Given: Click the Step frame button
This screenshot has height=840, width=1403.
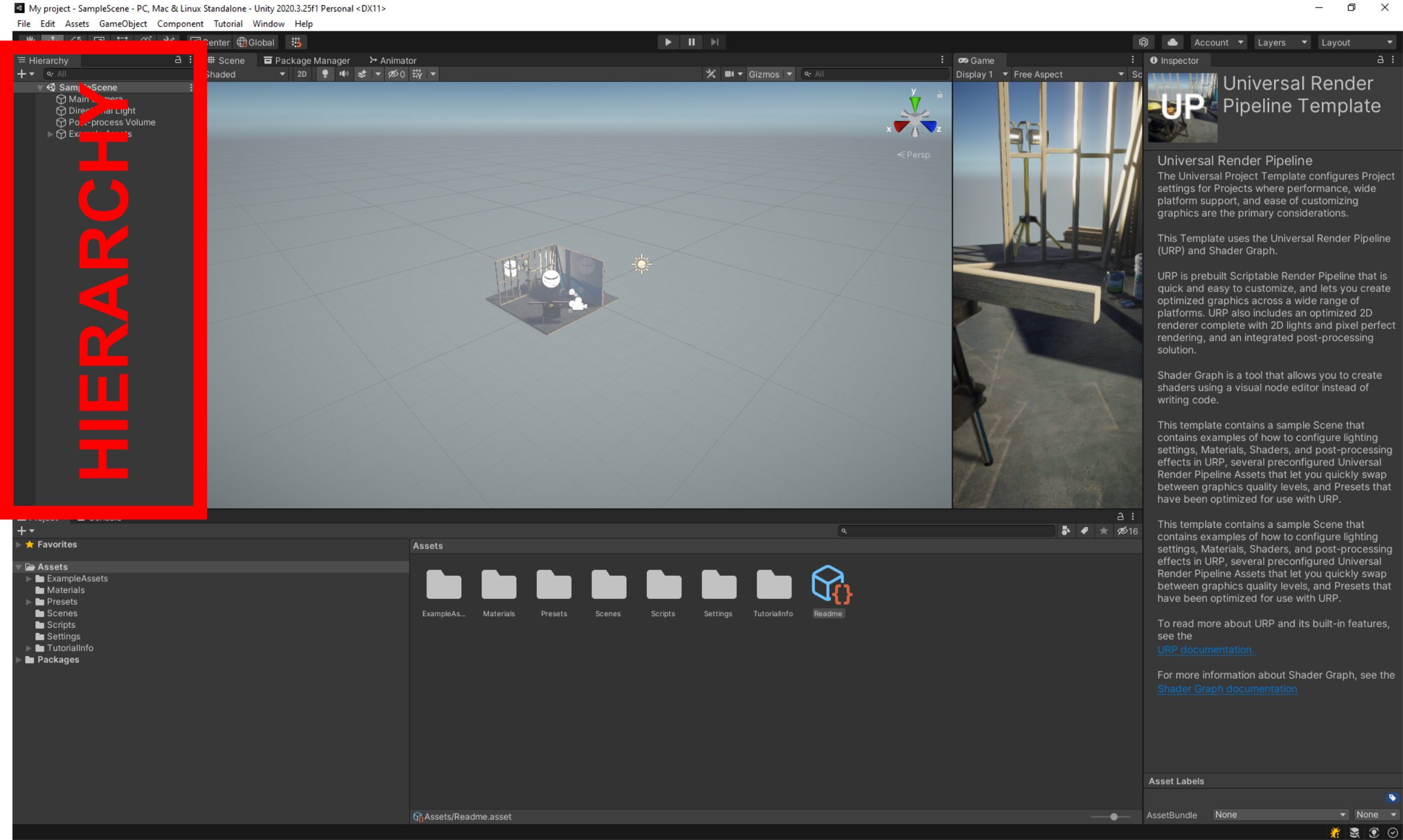Looking at the screenshot, I should click(x=715, y=42).
